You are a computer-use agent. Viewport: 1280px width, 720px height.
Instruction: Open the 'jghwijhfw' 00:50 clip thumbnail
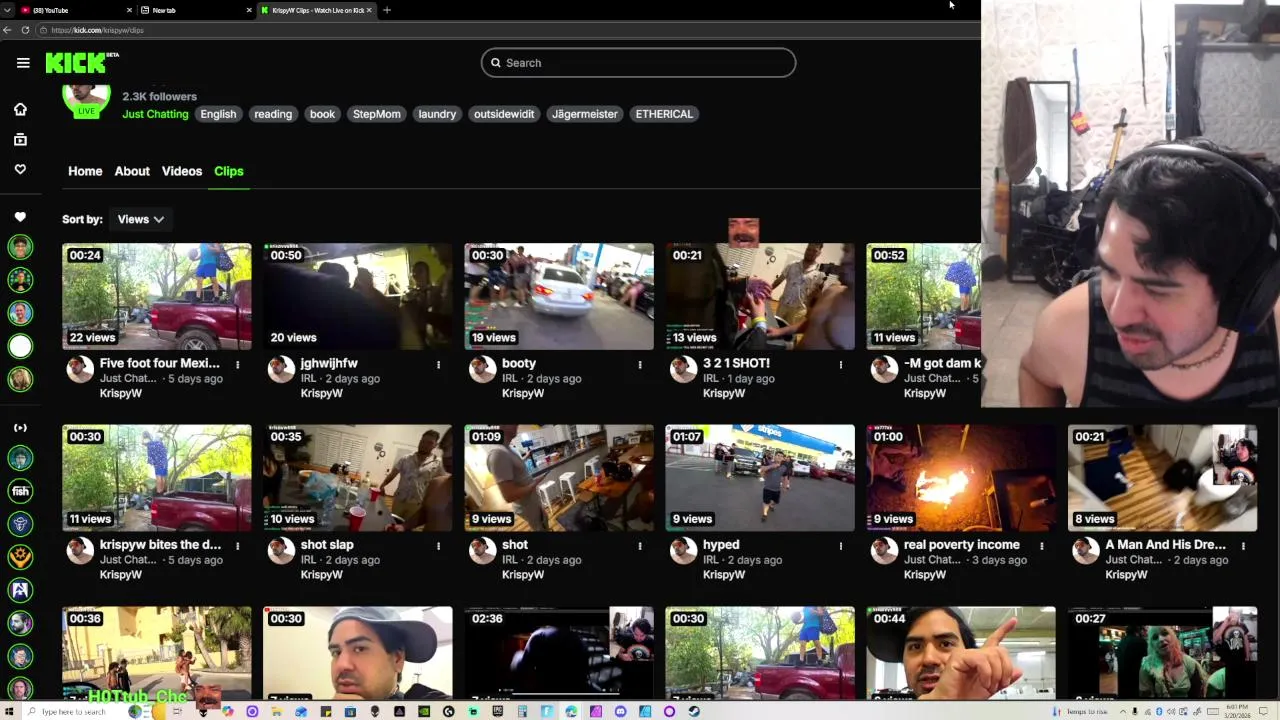[358, 297]
